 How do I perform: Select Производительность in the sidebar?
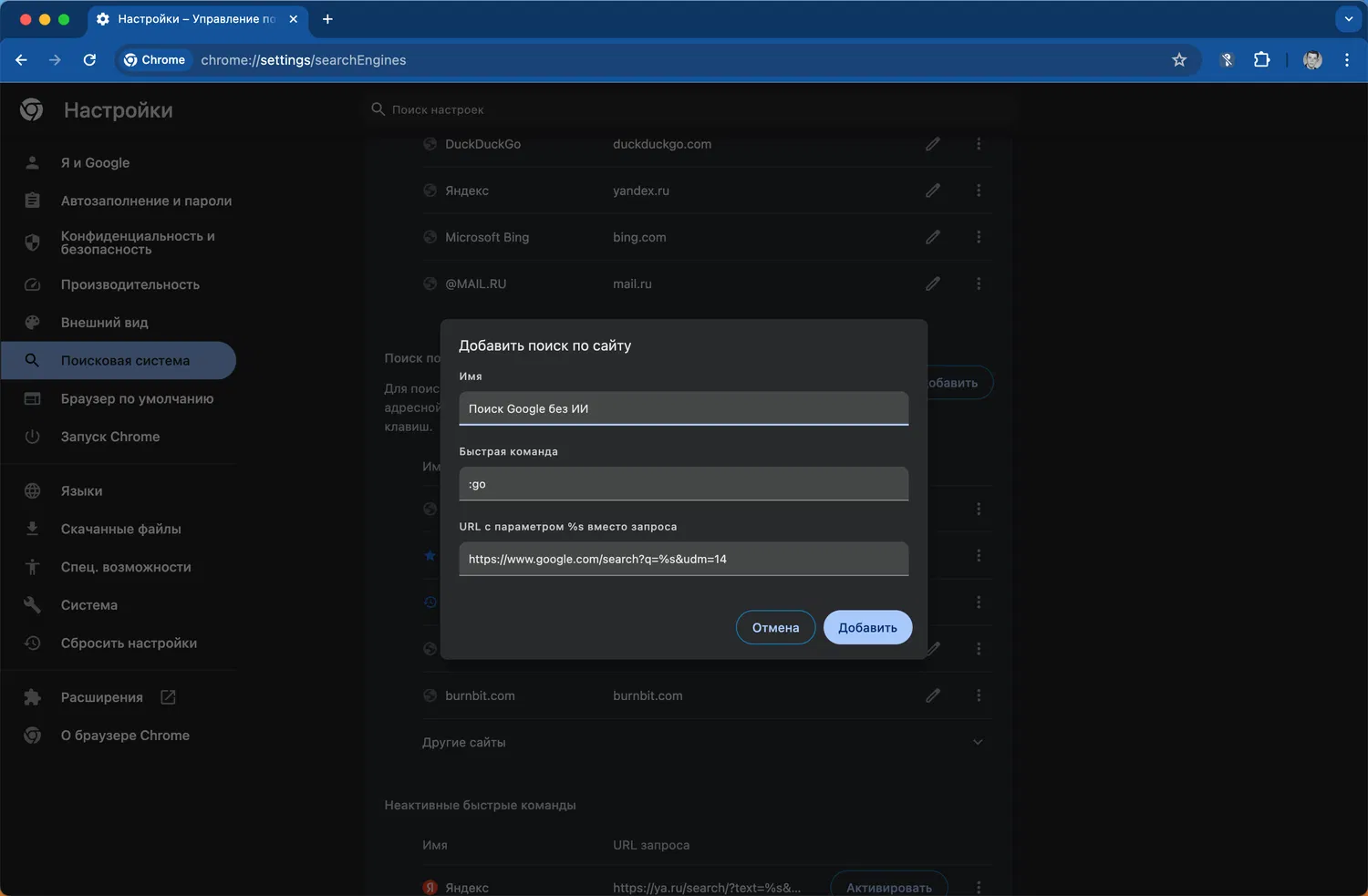click(x=119, y=284)
